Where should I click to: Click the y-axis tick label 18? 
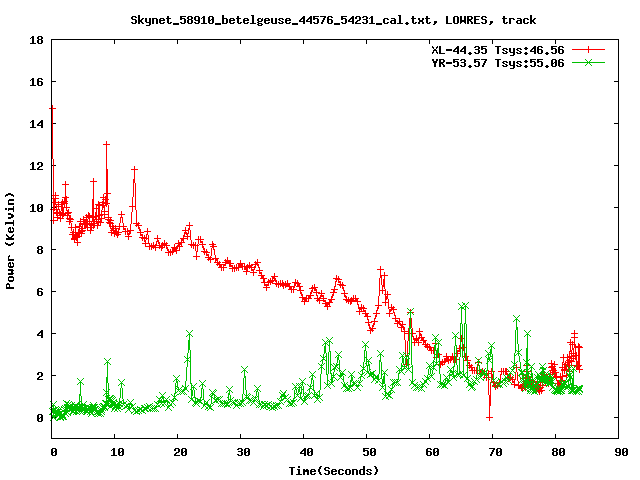coord(36,40)
